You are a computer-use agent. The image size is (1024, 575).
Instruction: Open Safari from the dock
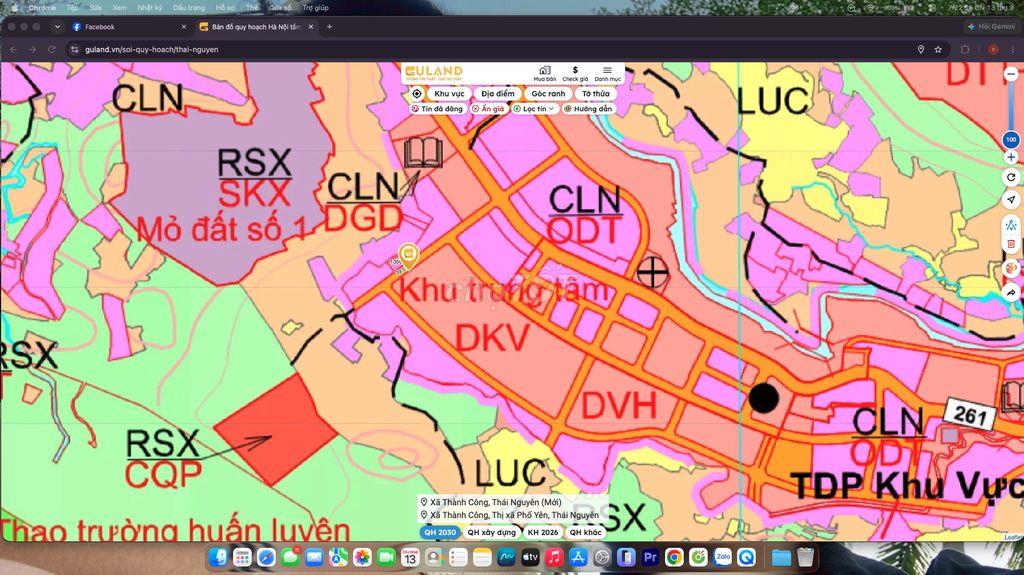coord(266,557)
